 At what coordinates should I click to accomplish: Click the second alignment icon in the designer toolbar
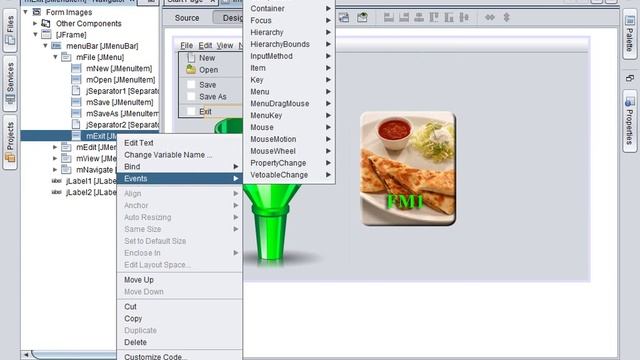[x=404, y=17]
